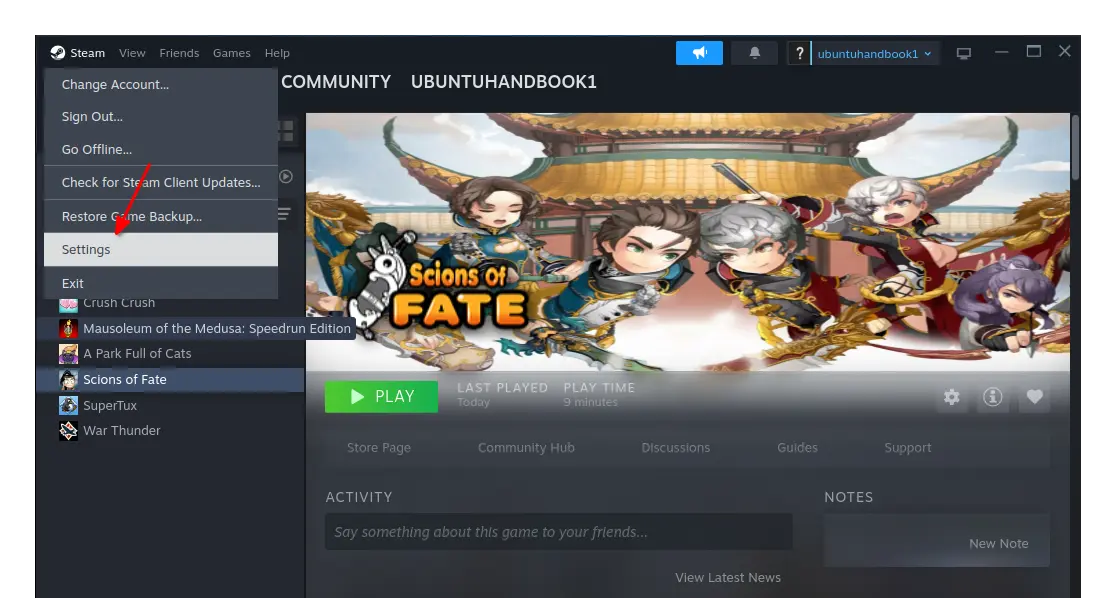The width and height of the screenshot is (1109, 598).
Task: Open the notifications bell
Action: 755,53
